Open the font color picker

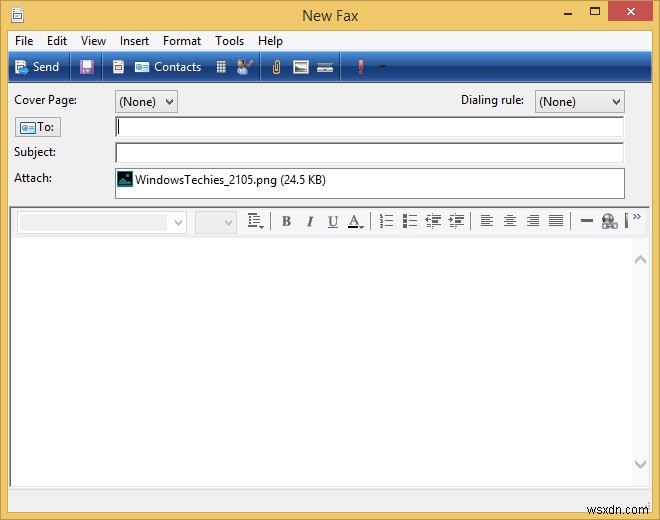pyautogui.click(x=355, y=221)
